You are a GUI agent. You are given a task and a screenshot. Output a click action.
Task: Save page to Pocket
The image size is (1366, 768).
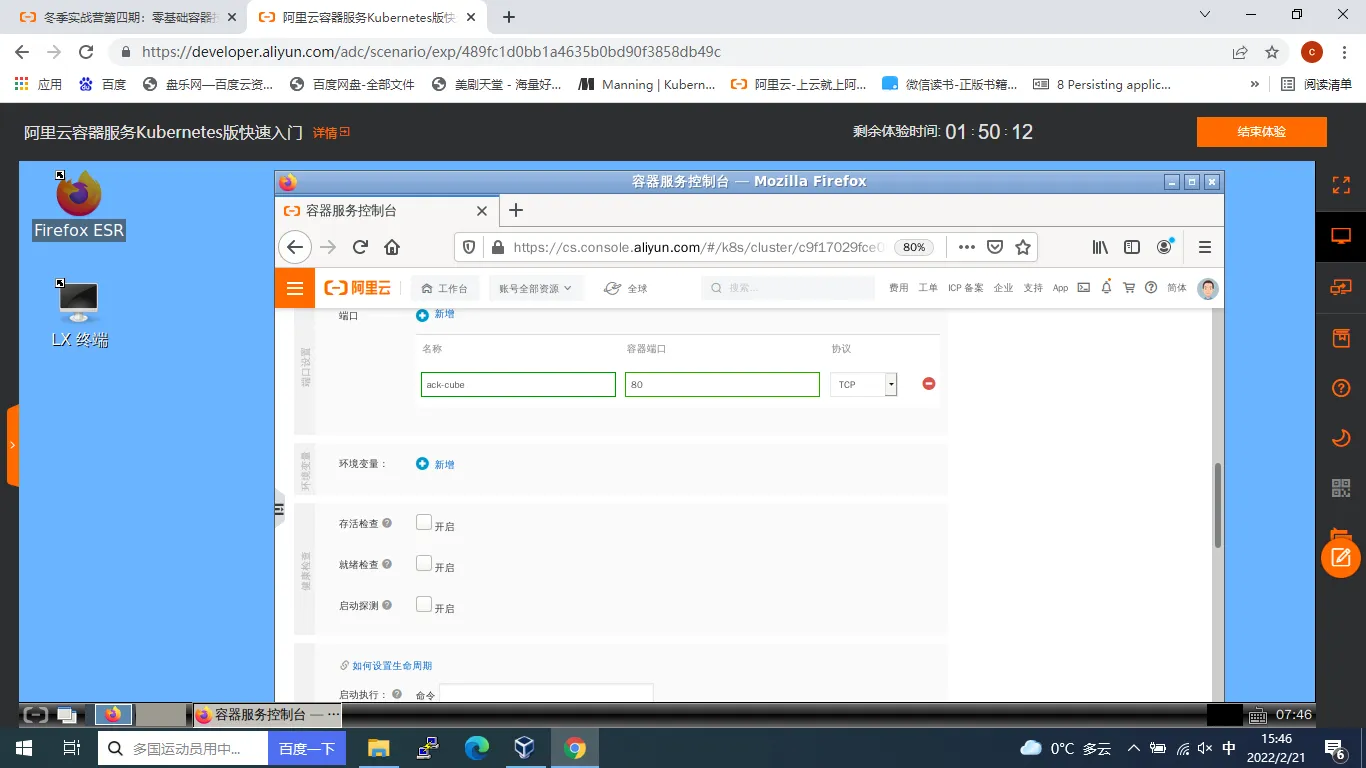[x=995, y=247]
